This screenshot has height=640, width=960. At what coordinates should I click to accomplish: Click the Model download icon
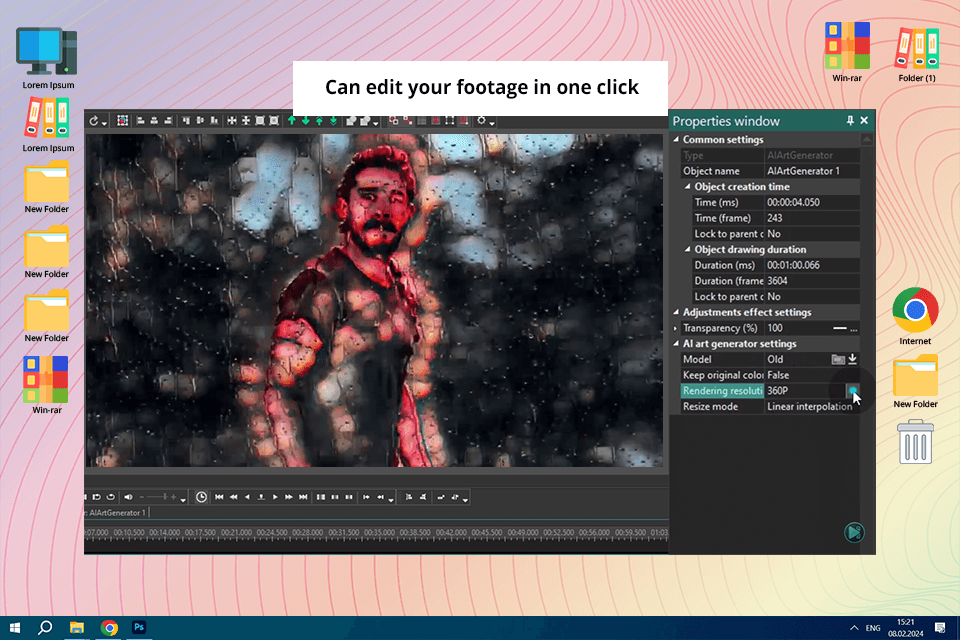(x=852, y=360)
